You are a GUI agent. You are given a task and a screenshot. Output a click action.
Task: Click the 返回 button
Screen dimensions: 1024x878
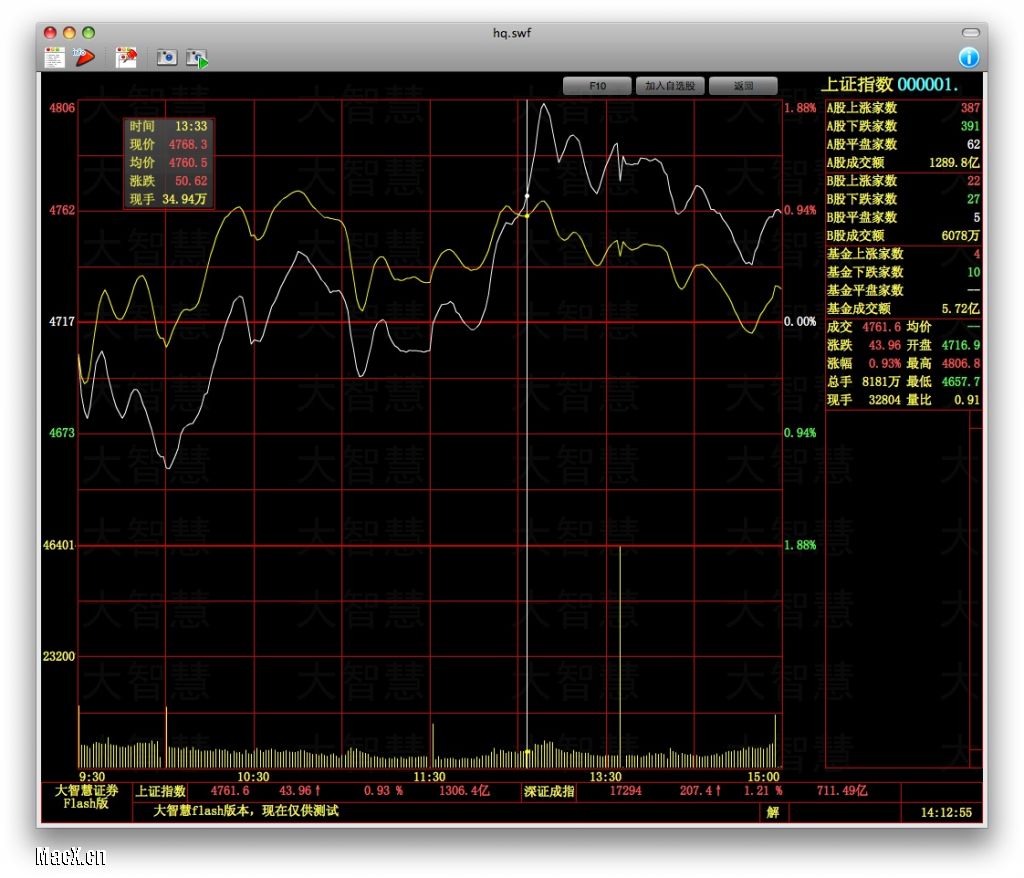743,86
